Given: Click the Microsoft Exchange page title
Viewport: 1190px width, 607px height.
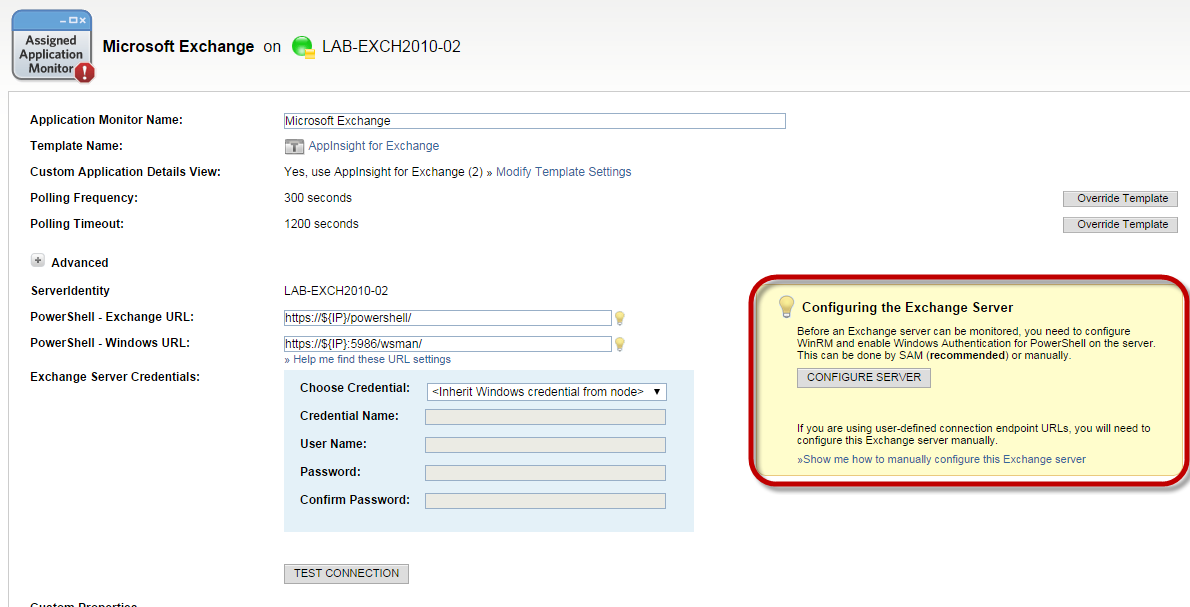Looking at the screenshot, I should (x=178, y=47).
